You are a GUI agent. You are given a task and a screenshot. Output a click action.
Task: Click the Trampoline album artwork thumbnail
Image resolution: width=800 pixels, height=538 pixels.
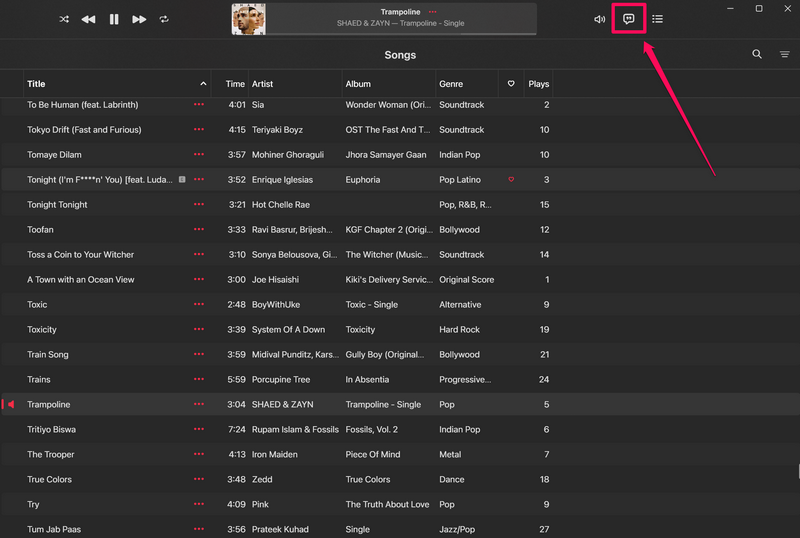pyautogui.click(x=249, y=19)
